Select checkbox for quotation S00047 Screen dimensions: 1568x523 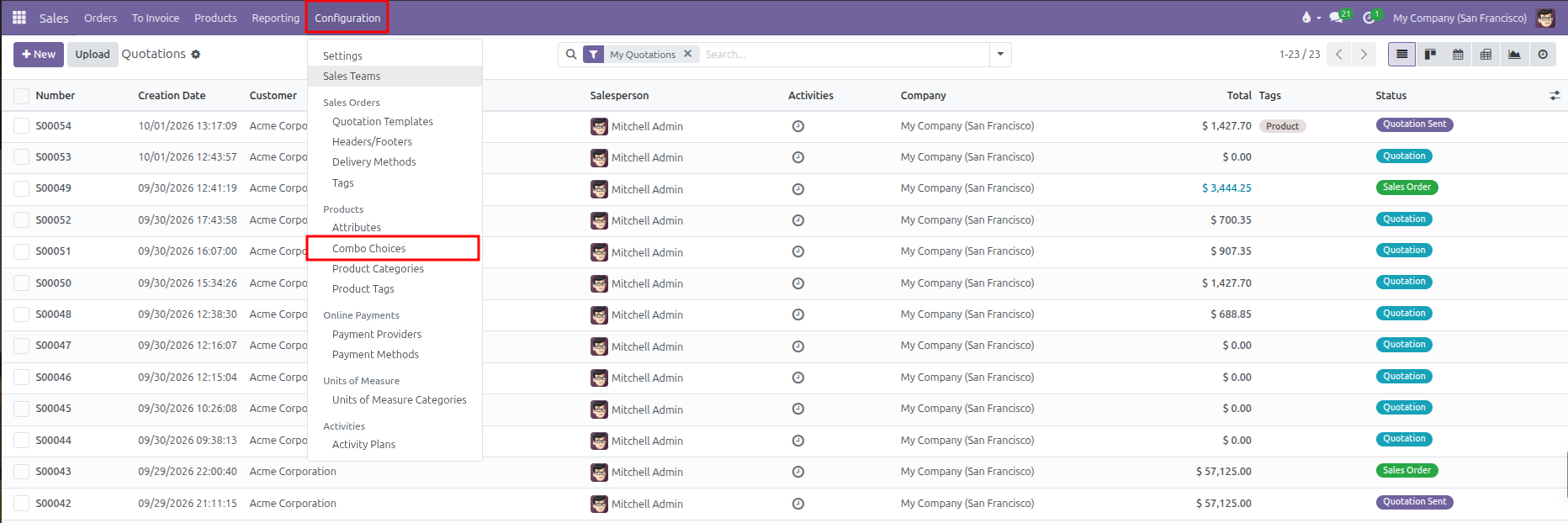point(21,346)
